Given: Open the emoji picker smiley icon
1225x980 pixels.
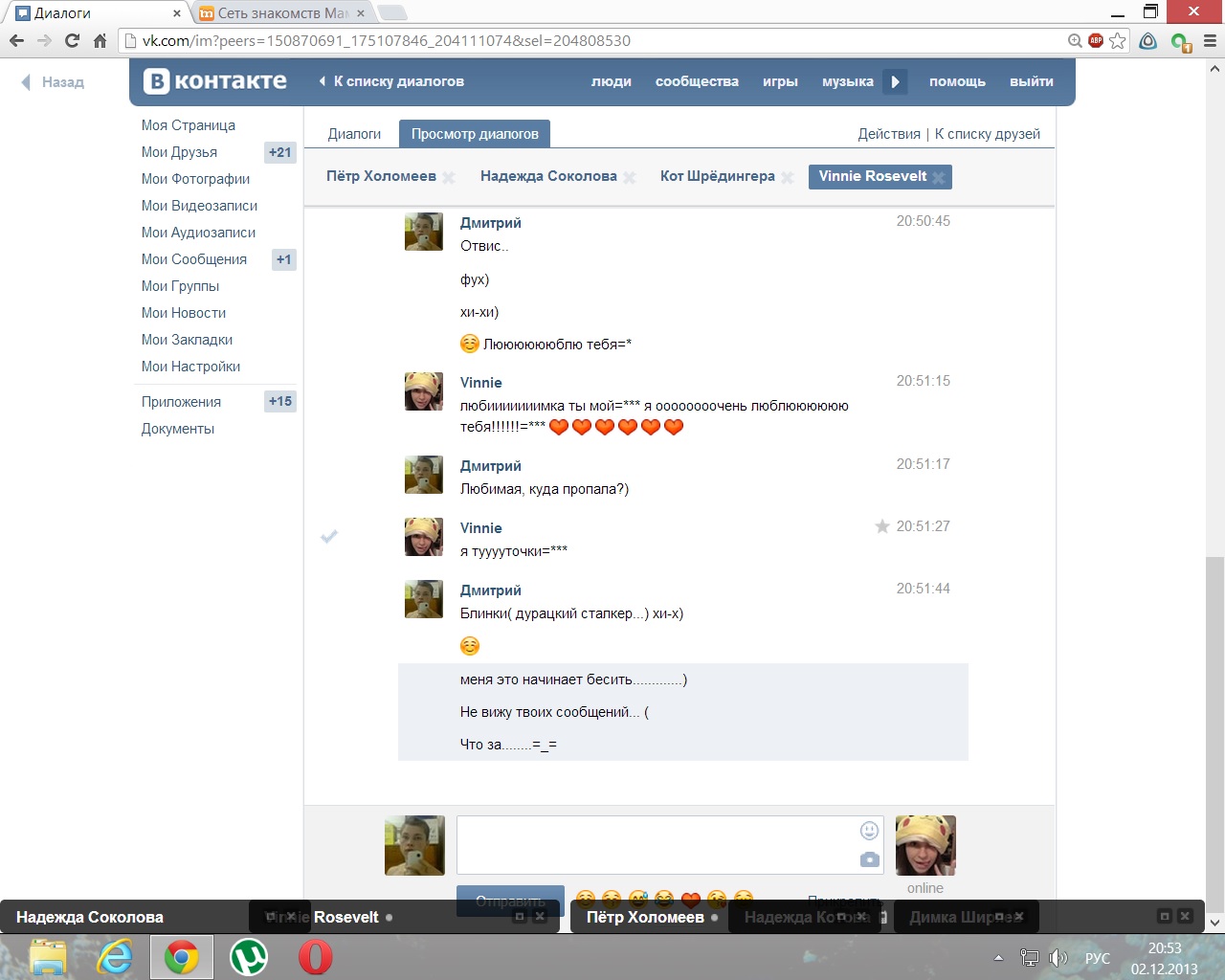Looking at the screenshot, I should tap(869, 831).
